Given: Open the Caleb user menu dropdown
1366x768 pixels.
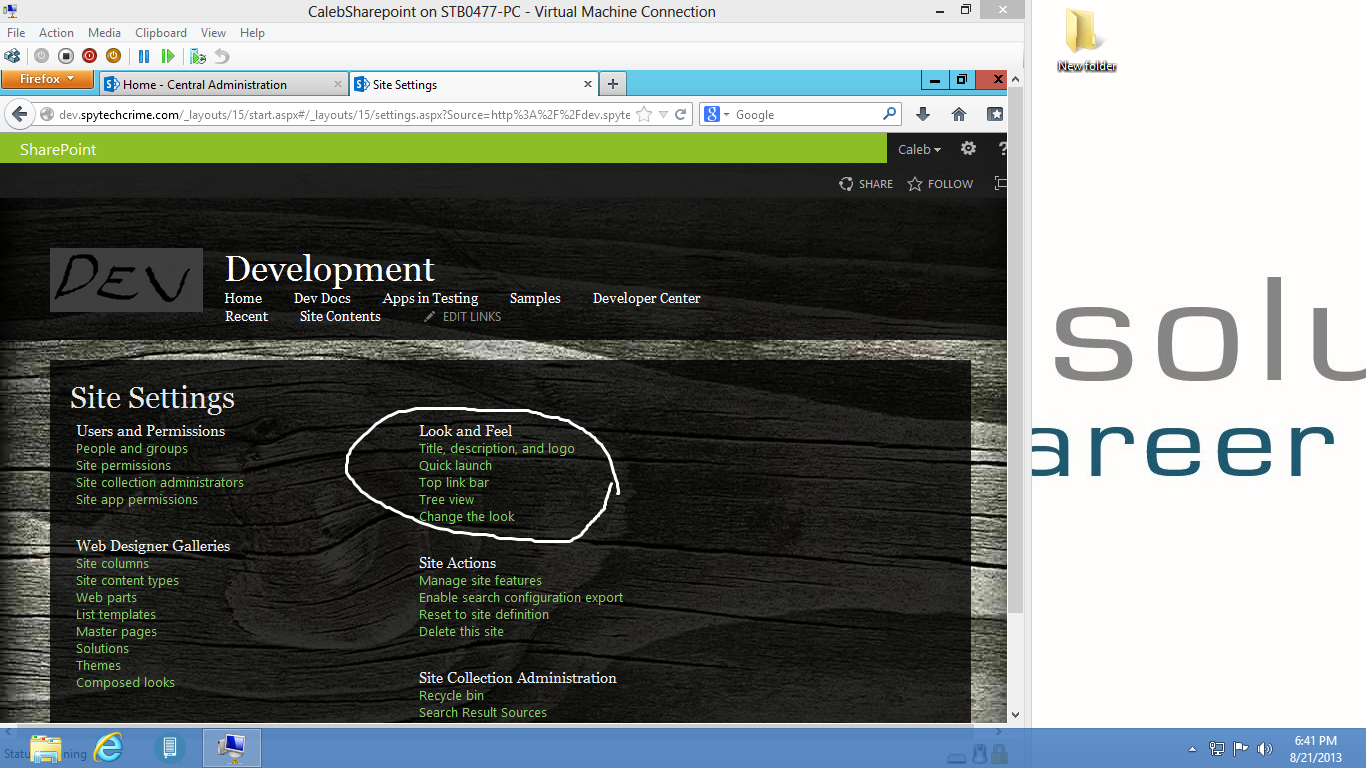Looking at the screenshot, I should pyautogui.click(x=920, y=149).
